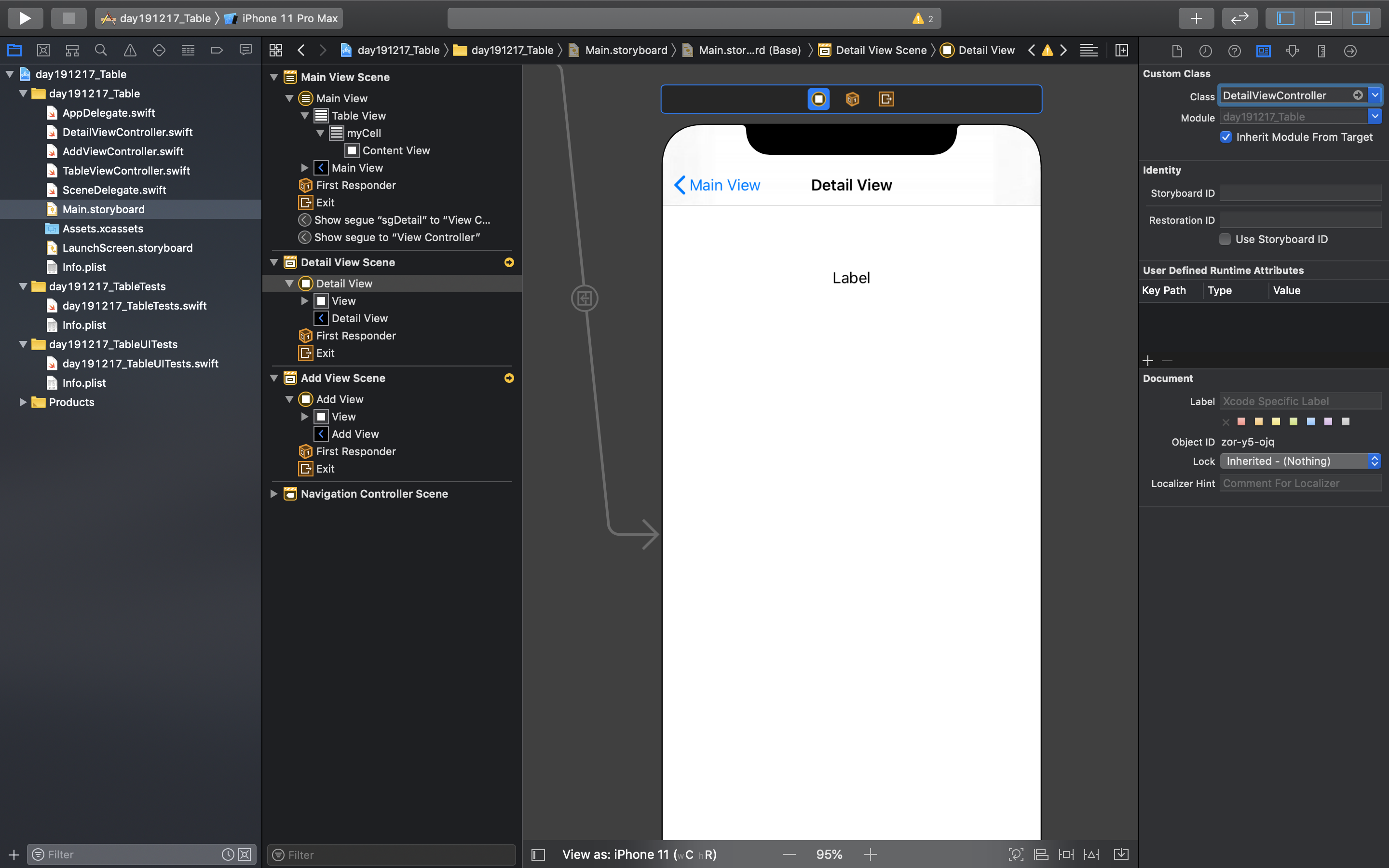Select Show segue "sgDetail" item
1389x868 pixels.
pyautogui.click(x=402, y=220)
